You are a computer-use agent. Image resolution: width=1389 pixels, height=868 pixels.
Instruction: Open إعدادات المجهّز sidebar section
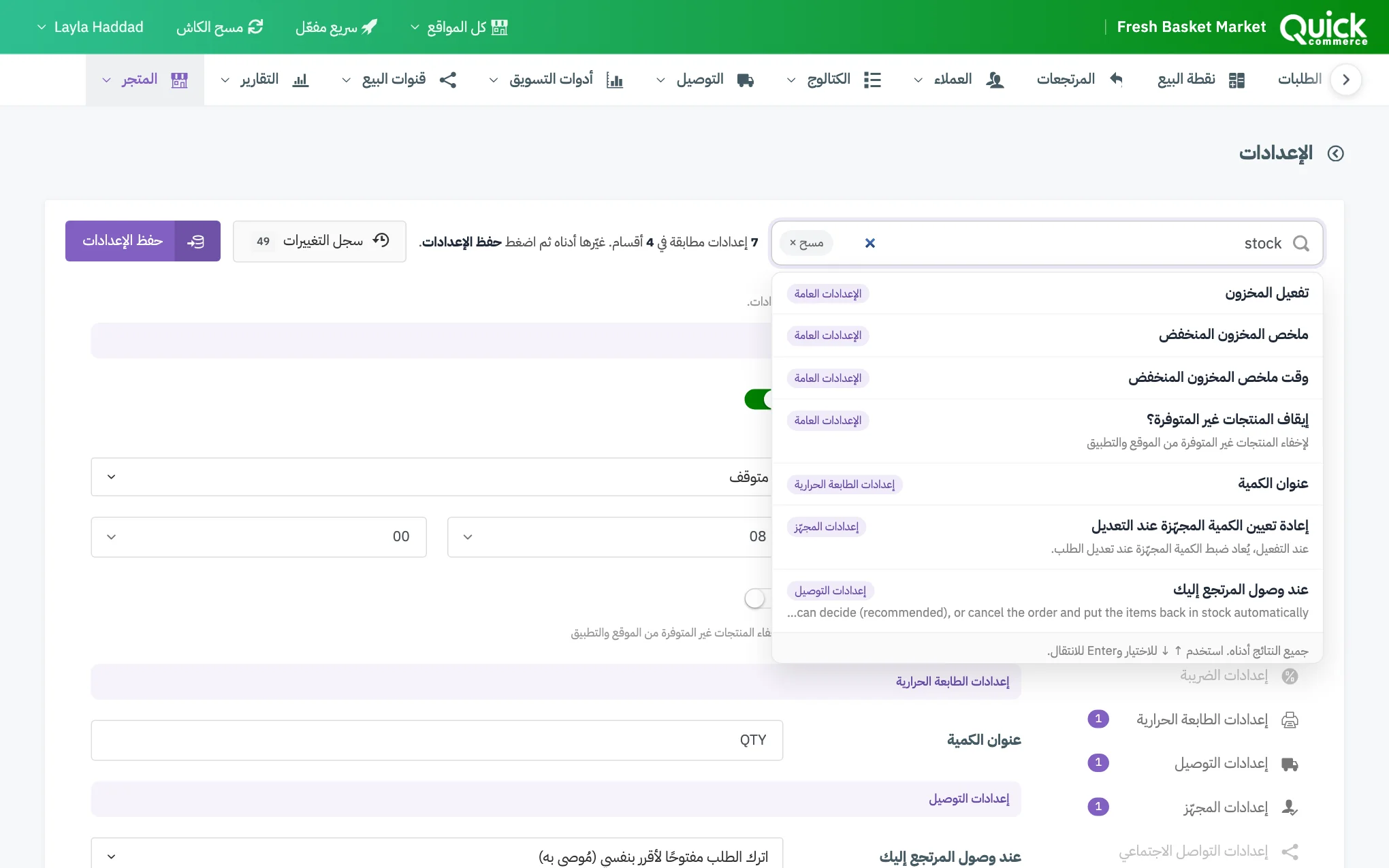[1193, 807]
